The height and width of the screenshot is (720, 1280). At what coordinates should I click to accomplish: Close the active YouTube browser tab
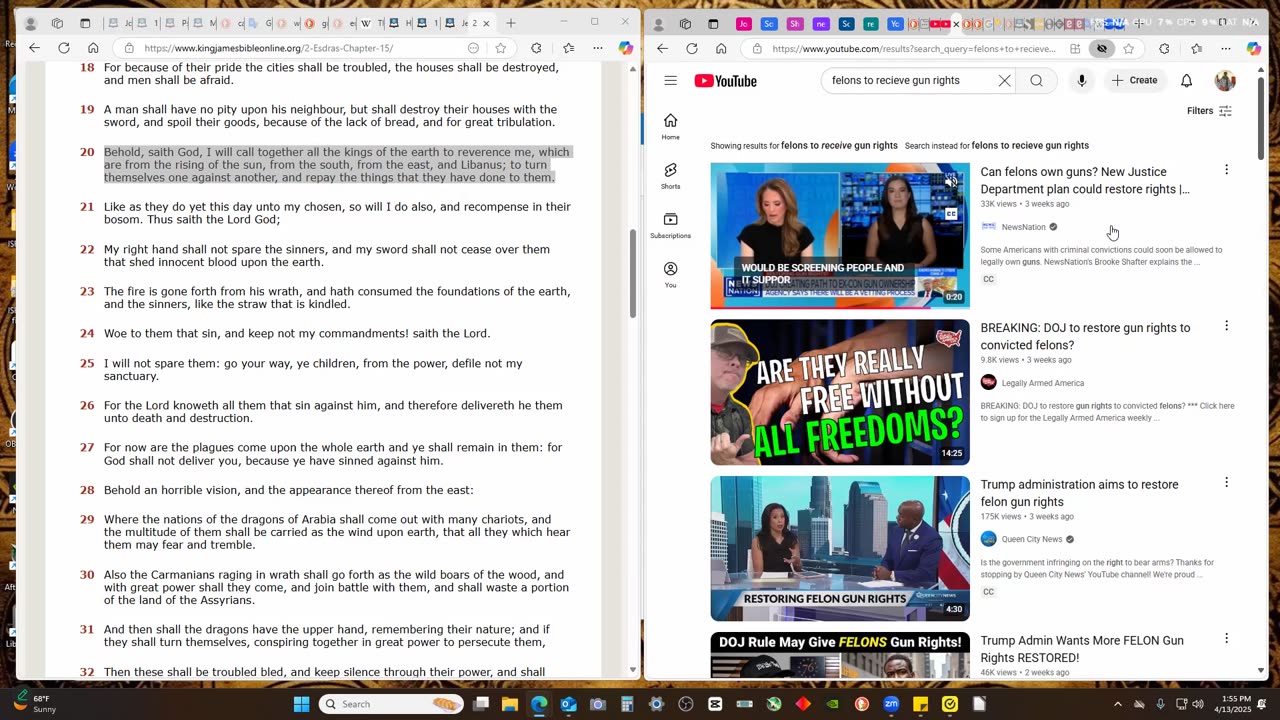point(956,23)
